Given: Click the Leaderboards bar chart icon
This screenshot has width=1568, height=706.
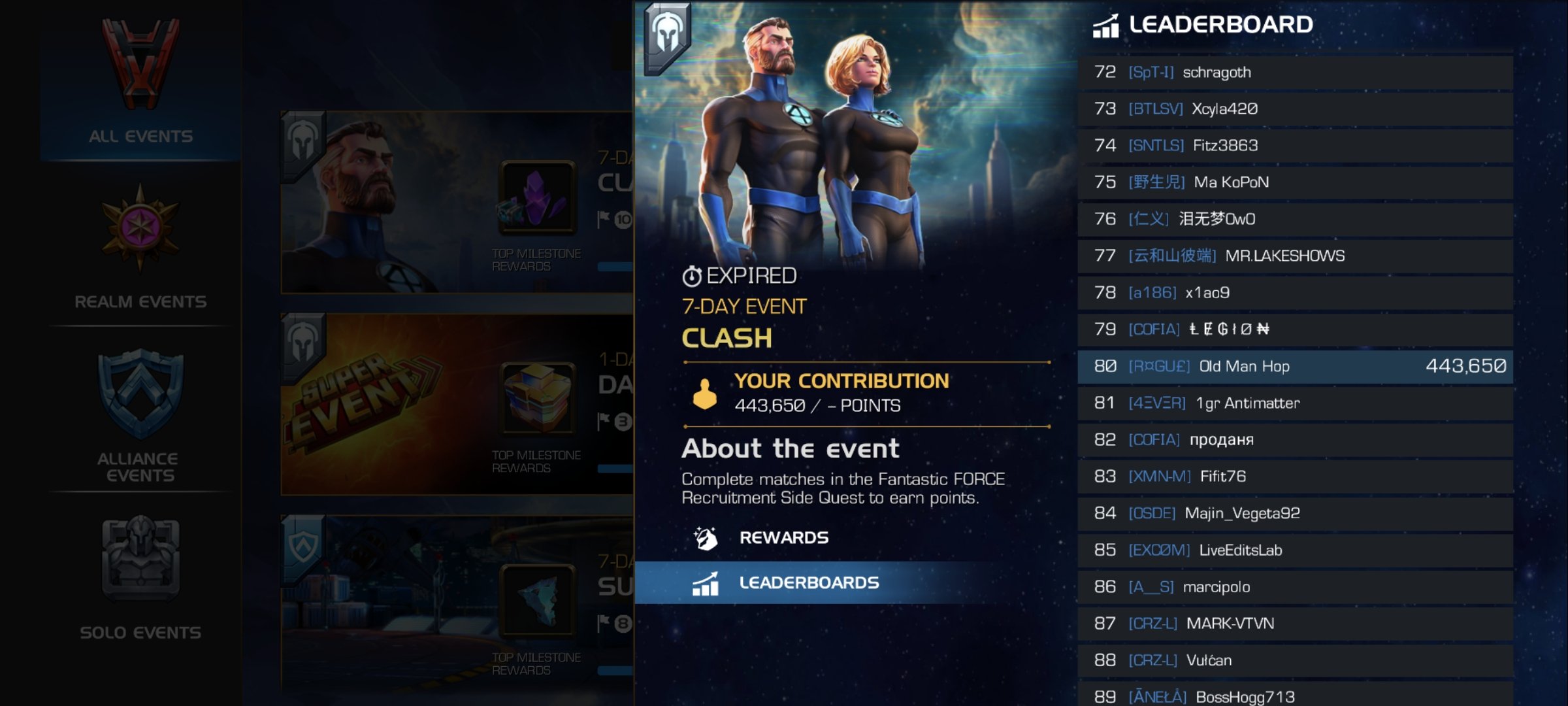Looking at the screenshot, I should pos(705,583).
